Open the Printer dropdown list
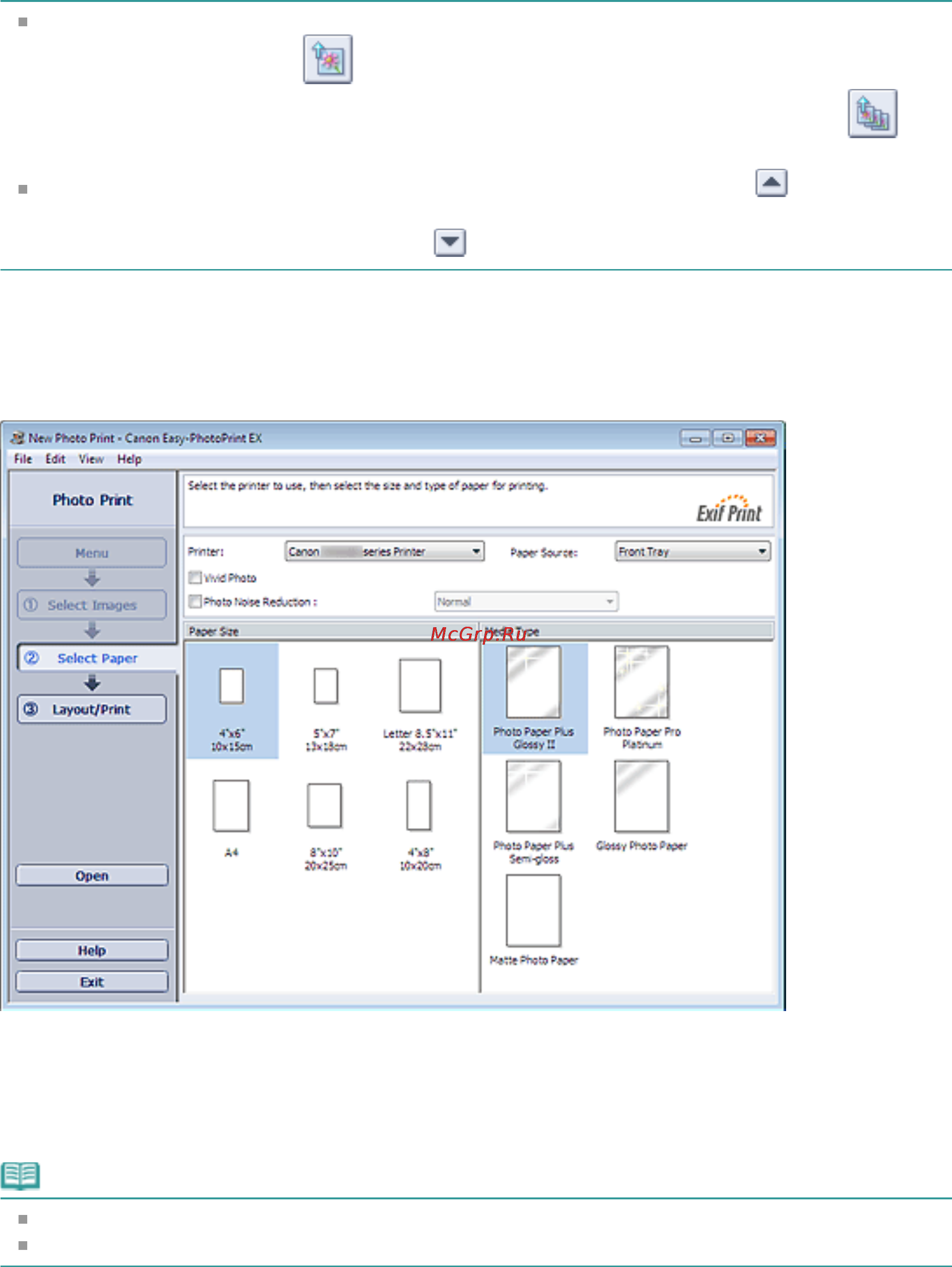The height and width of the screenshot is (1267, 952). 384,552
